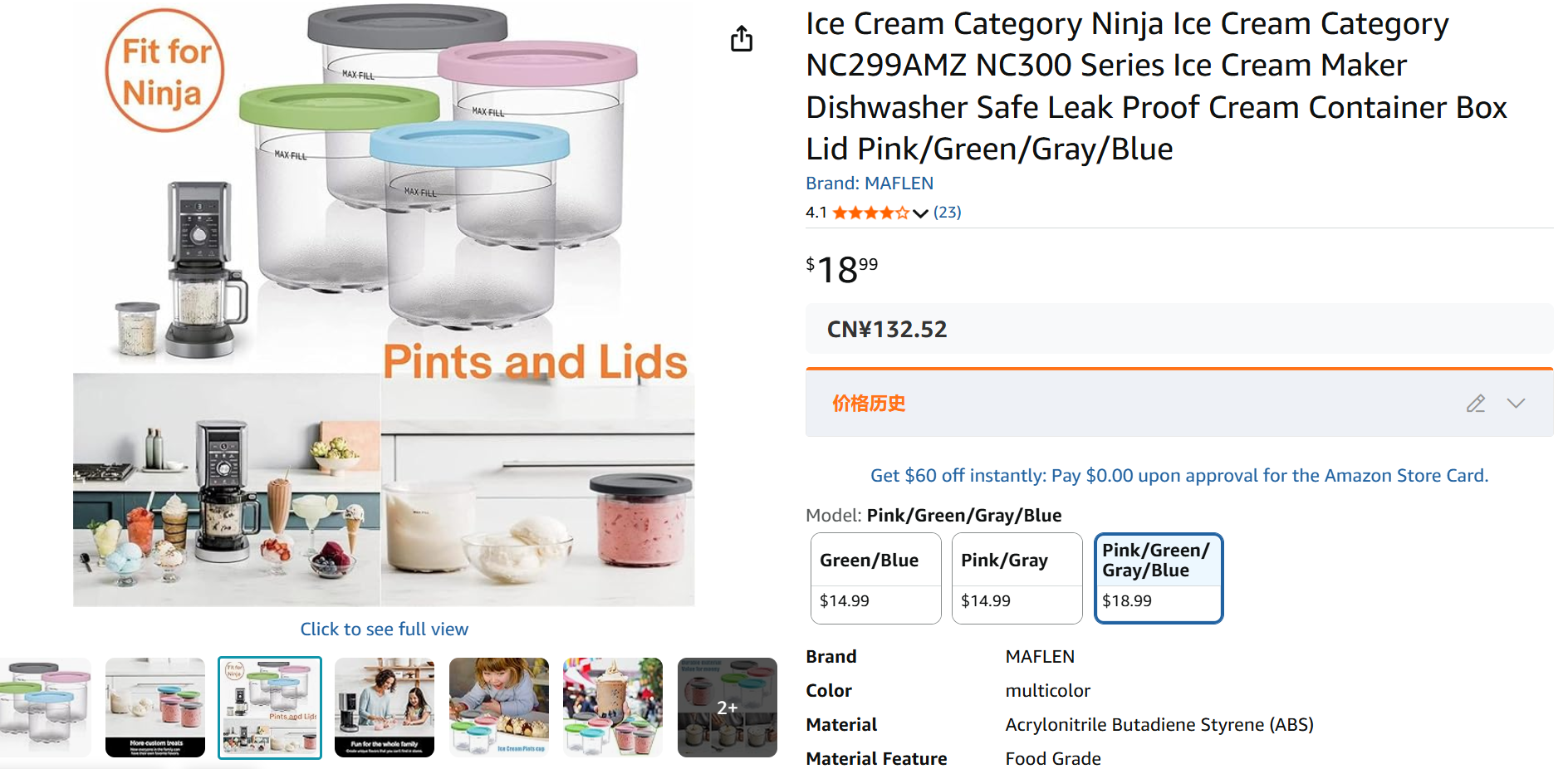Open the 2+ more images thumbnail
This screenshot has width=1568, height=769.
click(x=728, y=708)
